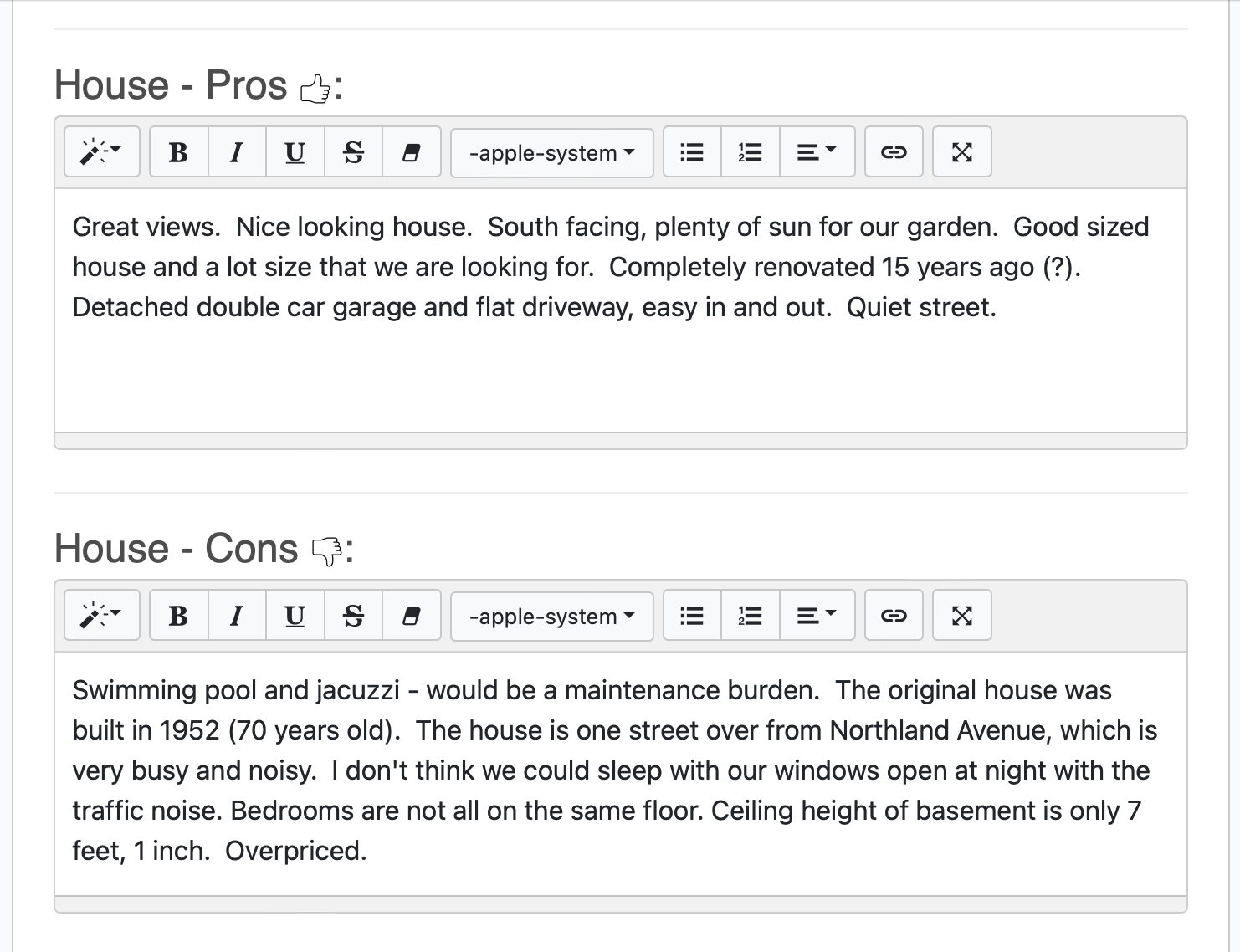This screenshot has height=952, width=1240.
Task: Expand Pros editor to full screen
Action: coord(961,152)
